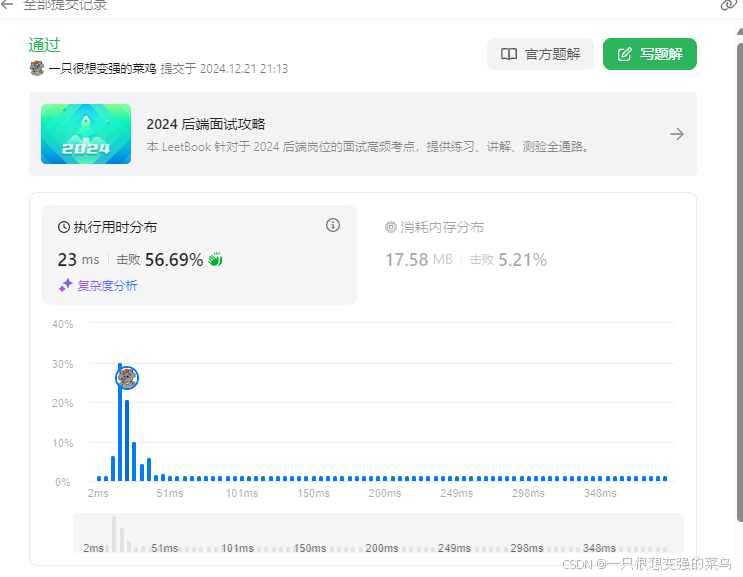Go back via the left arrow icon

point(7,5)
